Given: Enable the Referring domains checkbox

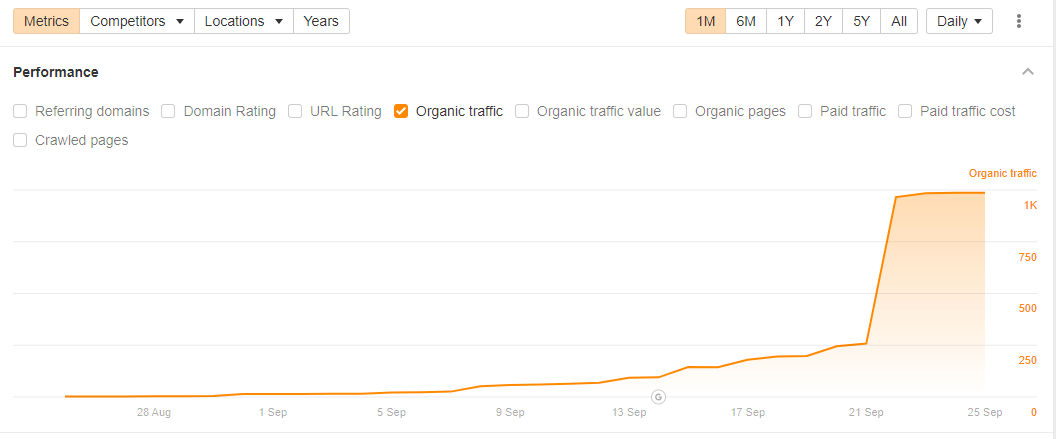Looking at the screenshot, I should click(x=20, y=111).
